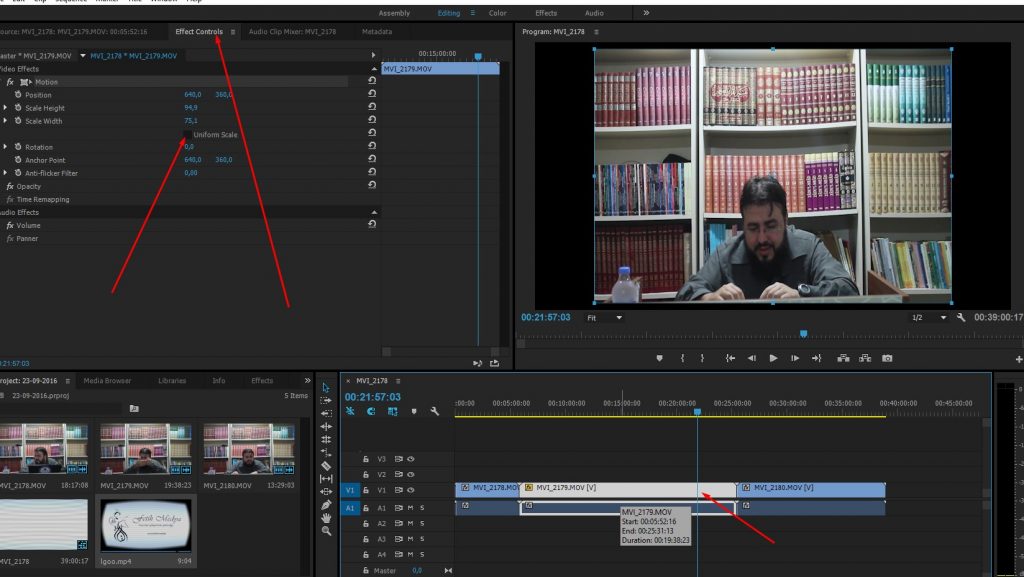Select the MVI_2180.MOV clip on V1
The height and width of the screenshot is (577, 1024).
[810, 489]
